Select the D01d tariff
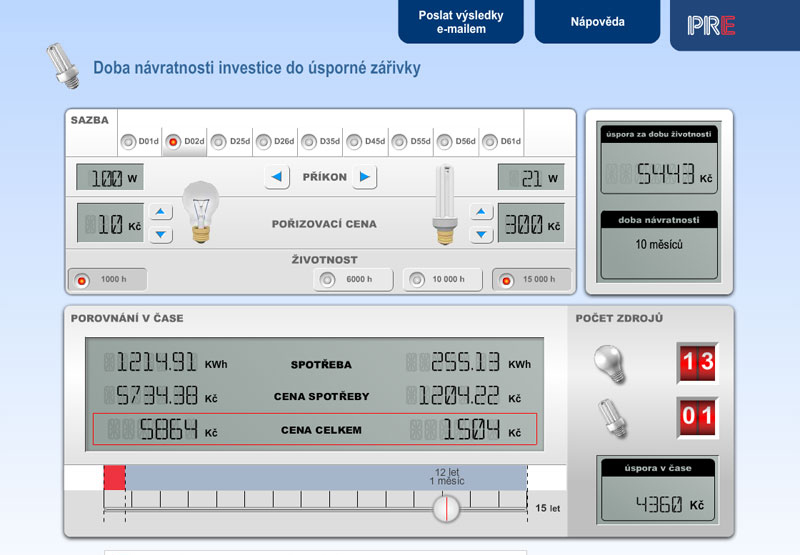 (140, 141)
